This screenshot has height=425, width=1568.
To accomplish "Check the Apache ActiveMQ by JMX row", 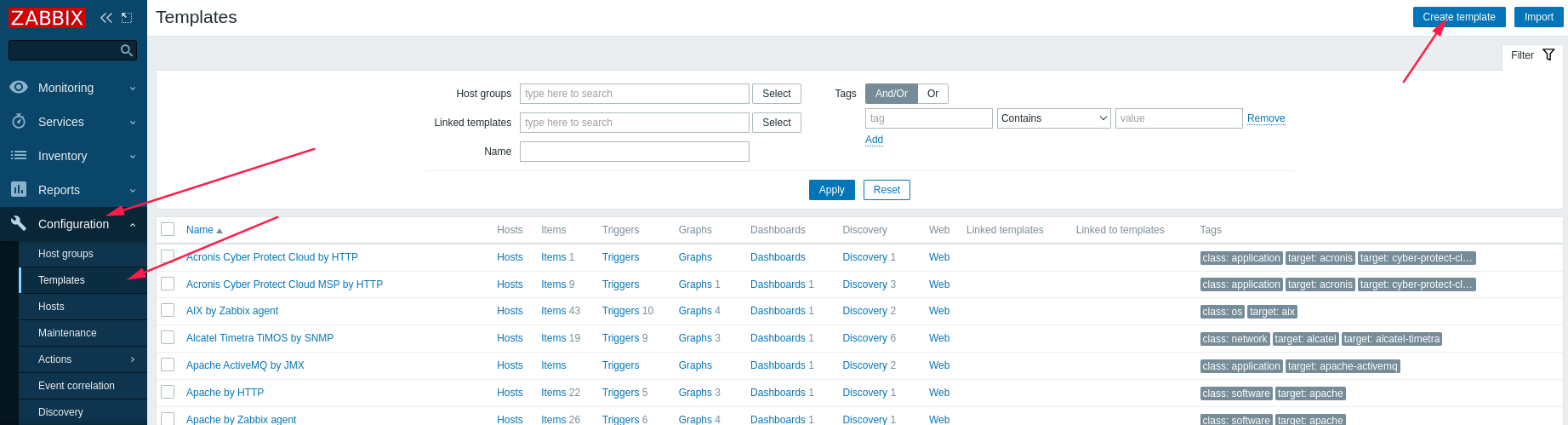I will coord(168,365).
